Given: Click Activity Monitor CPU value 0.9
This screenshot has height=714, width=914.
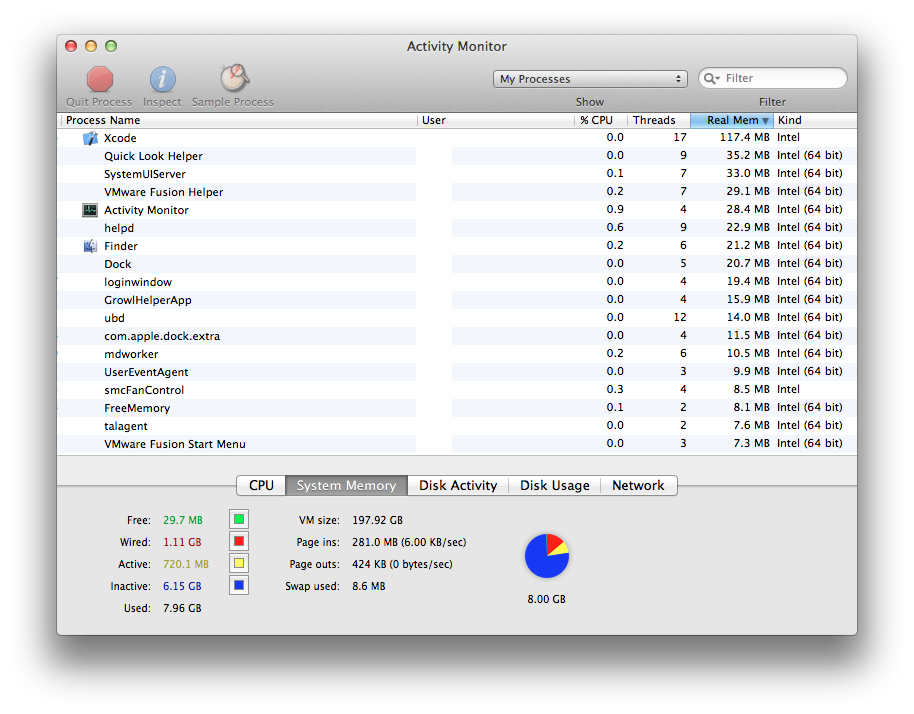Looking at the screenshot, I should pos(615,209).
